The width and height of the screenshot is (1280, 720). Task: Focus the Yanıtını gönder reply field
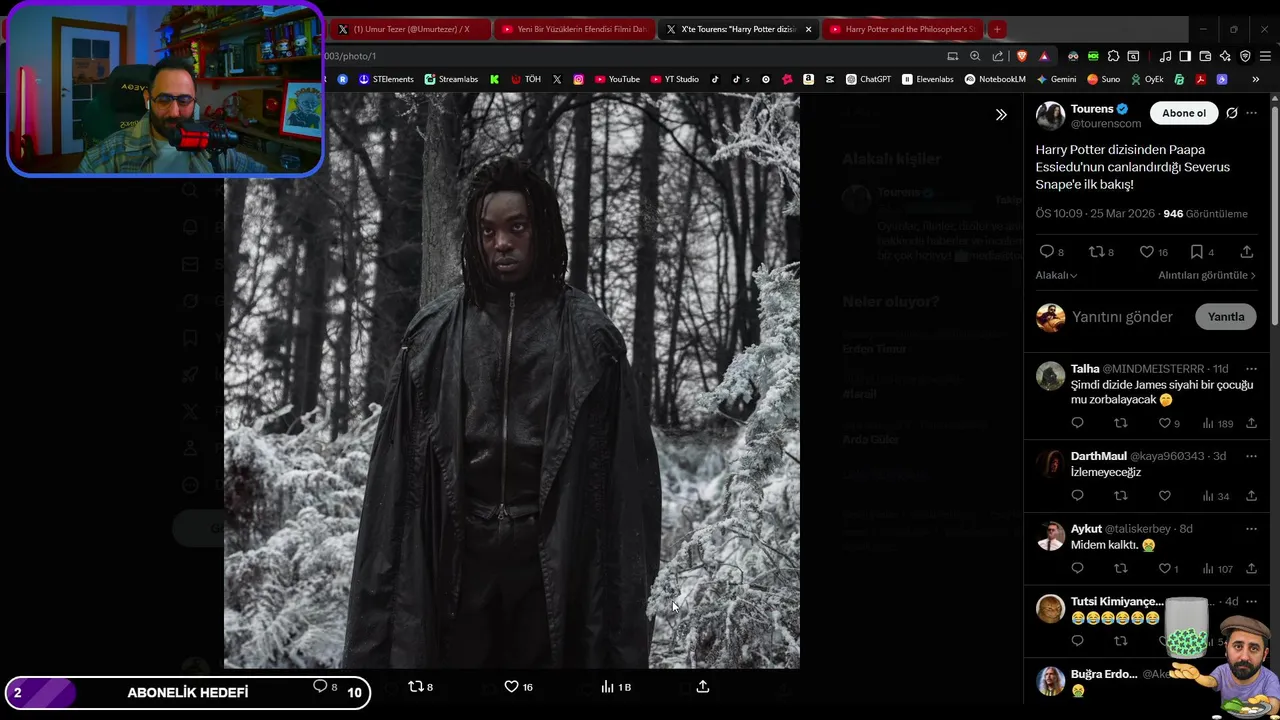click(x=1122, y=317)
